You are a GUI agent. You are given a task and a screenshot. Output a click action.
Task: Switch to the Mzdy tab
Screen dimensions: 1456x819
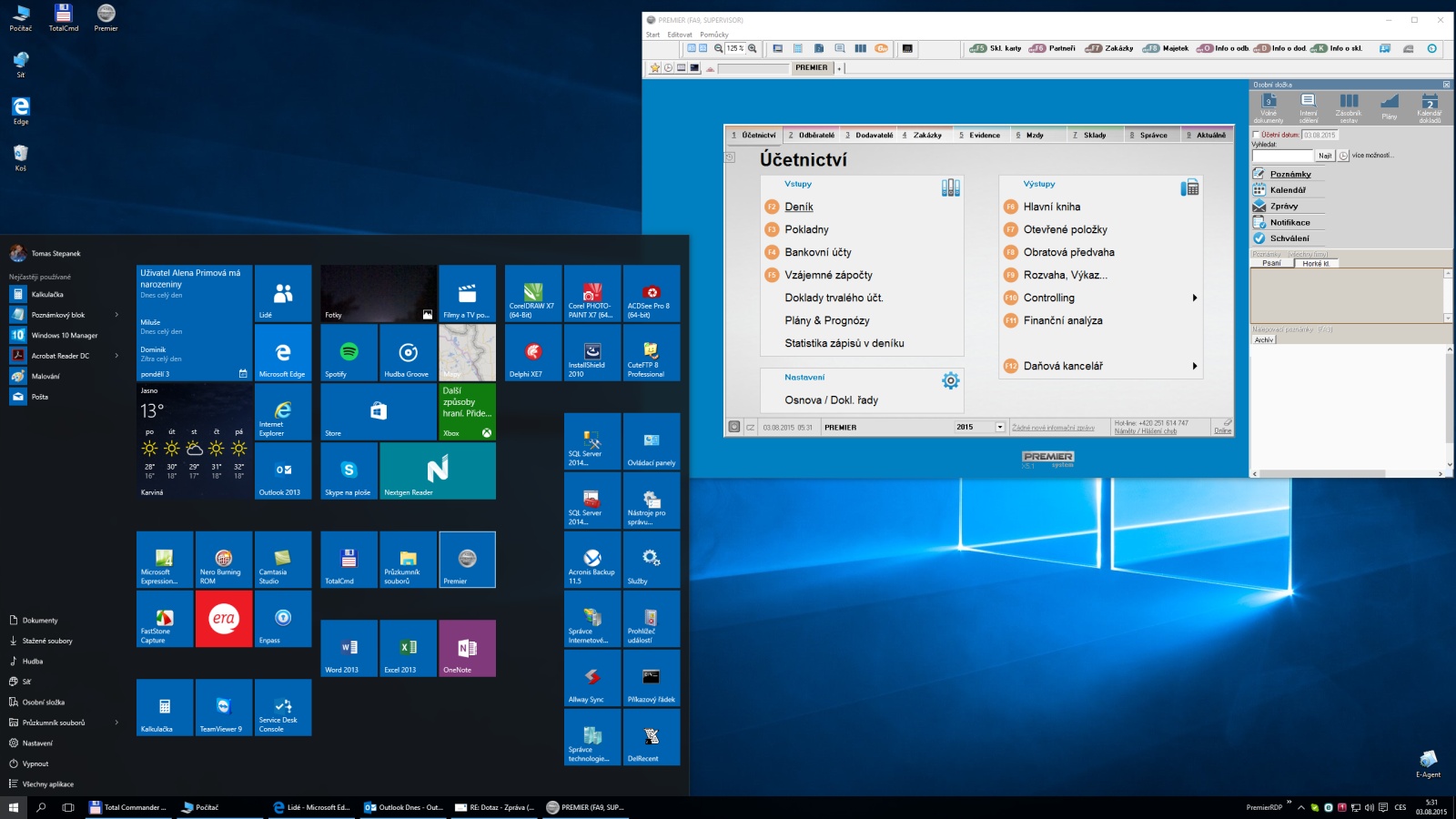coord(1037,135)
